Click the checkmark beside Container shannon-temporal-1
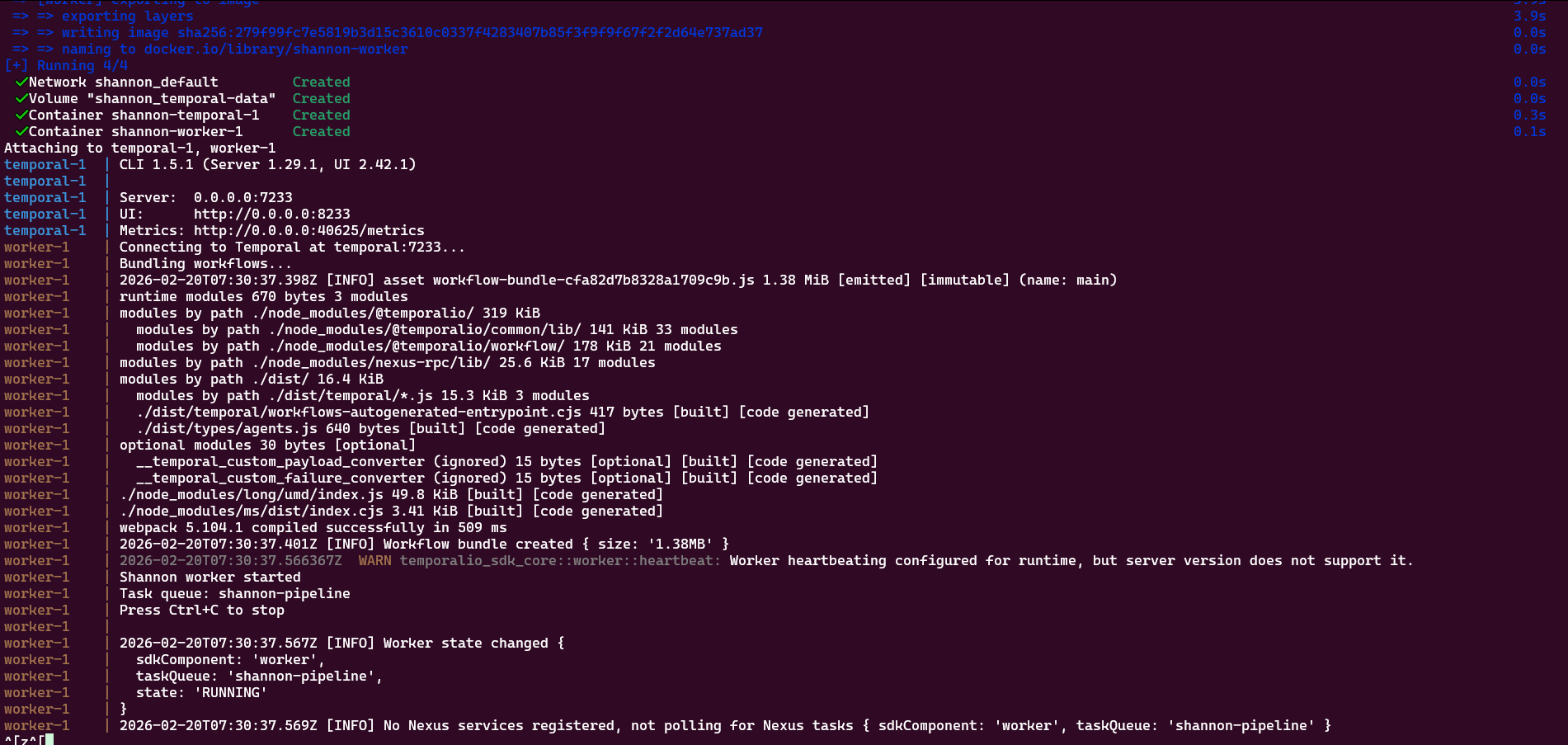The height and width of the screenshot is (745, 1568). [x=21, y=115]
